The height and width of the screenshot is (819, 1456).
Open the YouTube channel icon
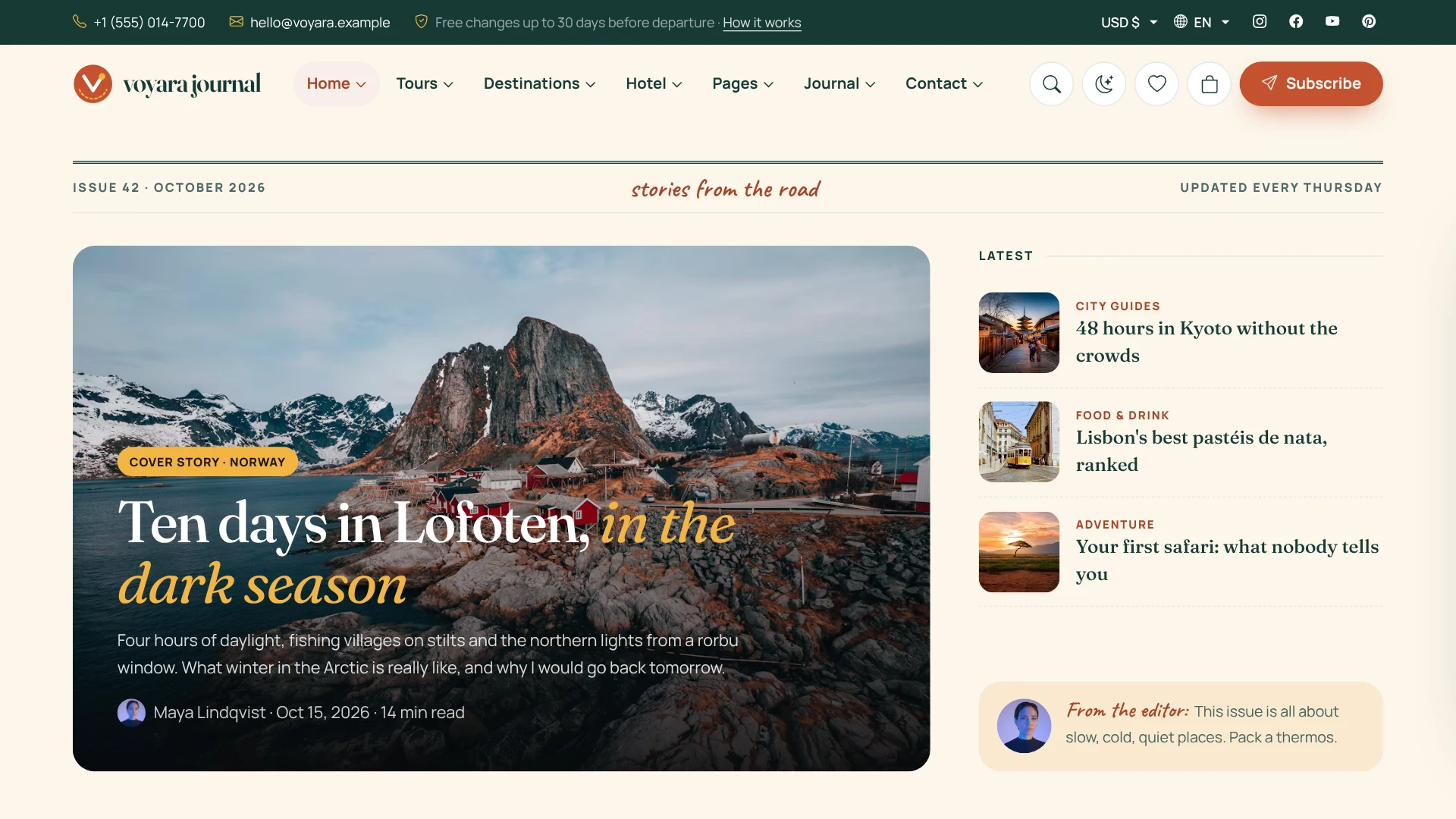pyautogui.click(x=1332, y=22)
